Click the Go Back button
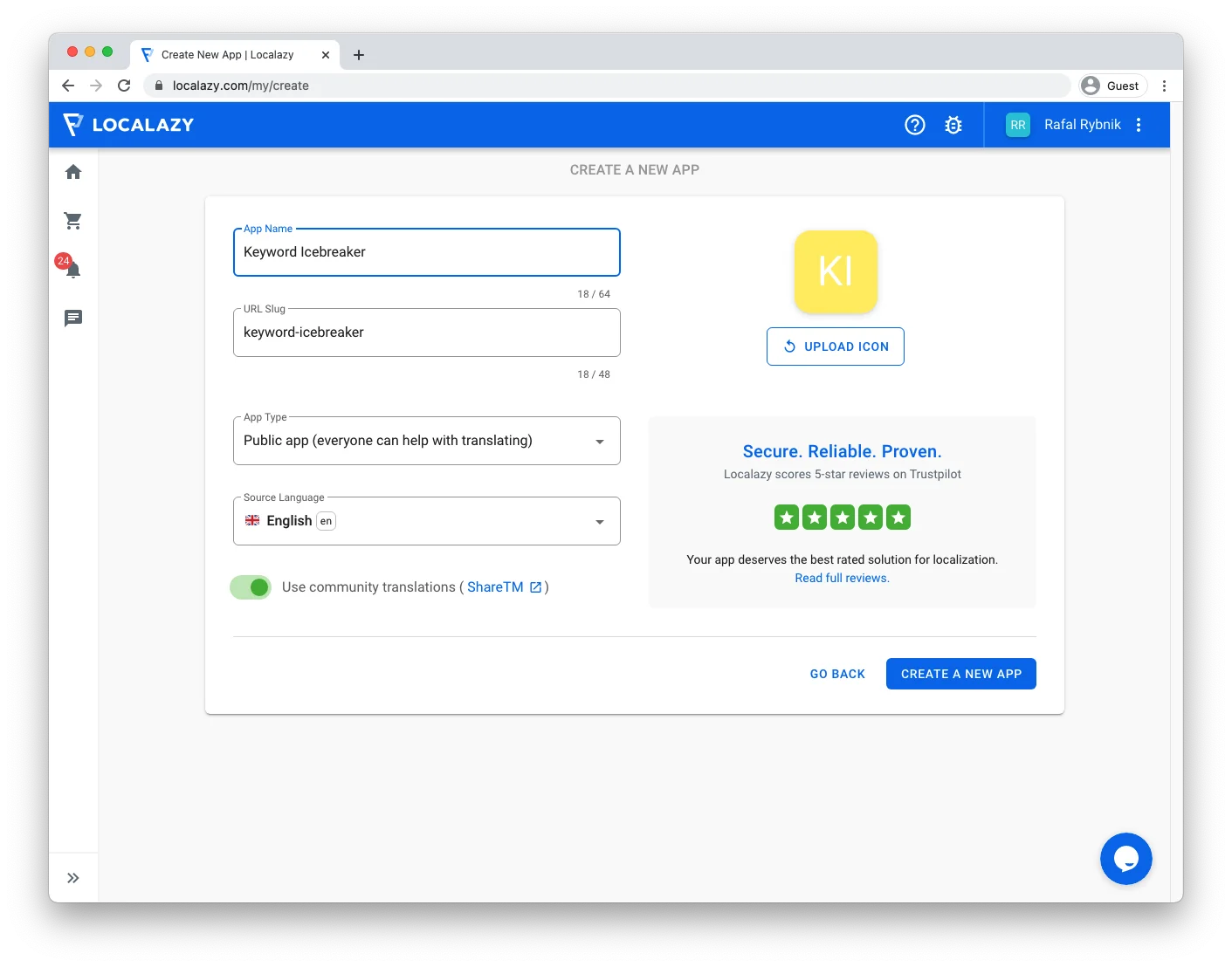The height and width of the screenshot is (967, 1232). (x=837, y=674)
